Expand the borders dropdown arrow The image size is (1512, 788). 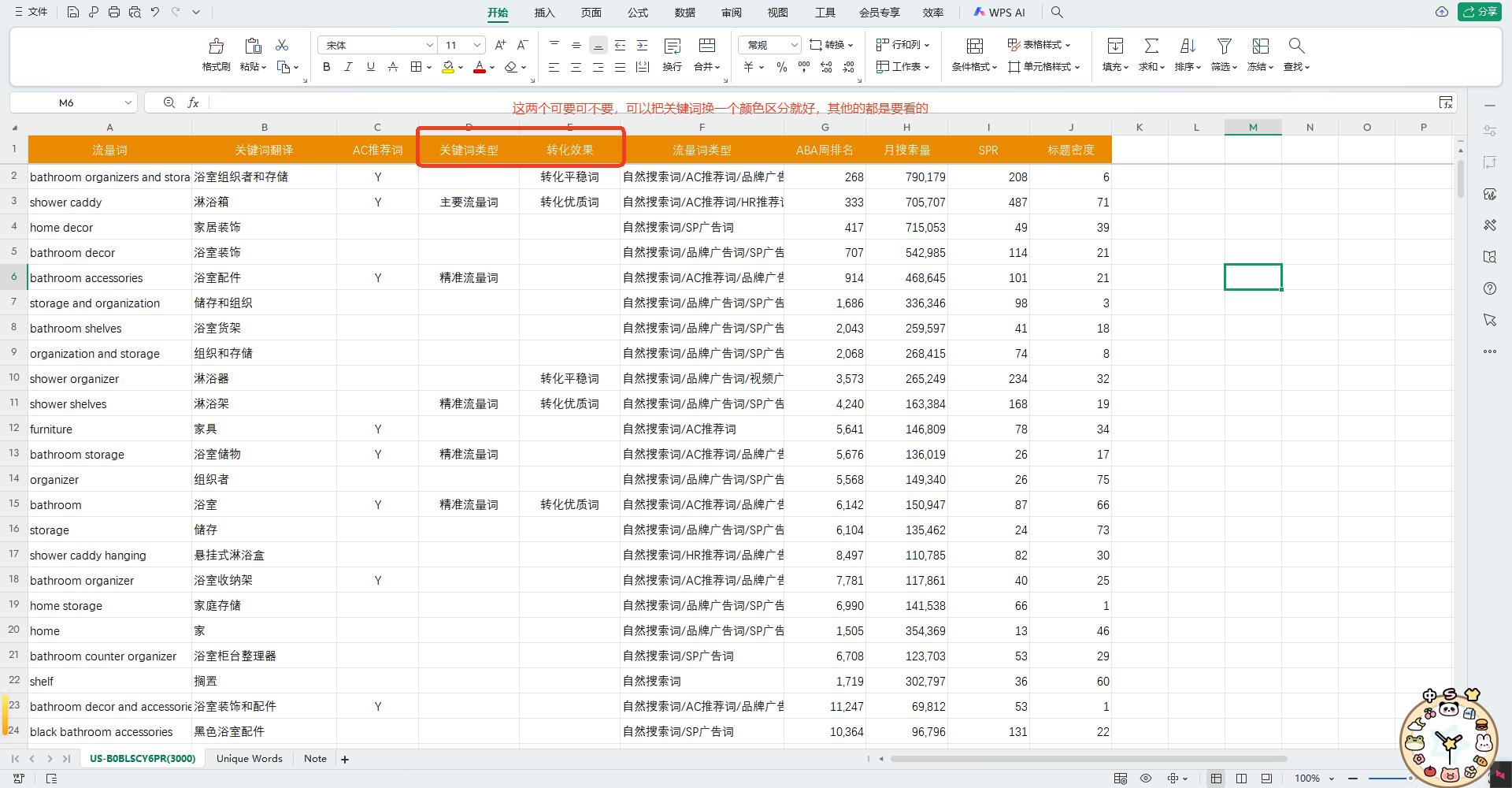click(429, 68)
